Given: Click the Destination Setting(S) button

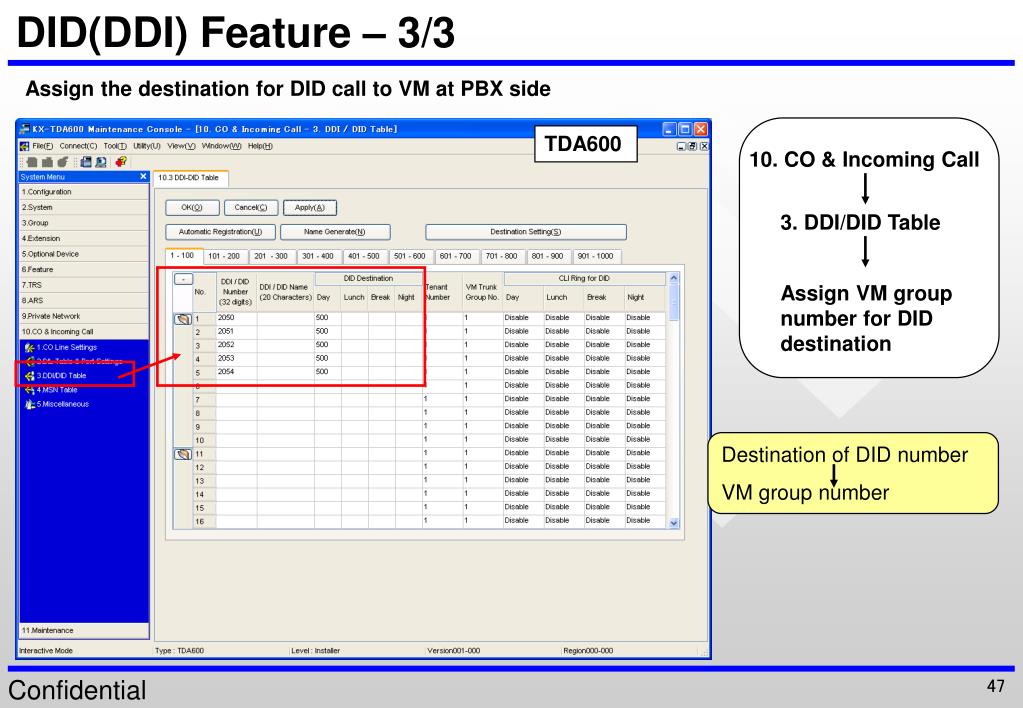Looking at the screenshot, I should [x=526, y=232].
